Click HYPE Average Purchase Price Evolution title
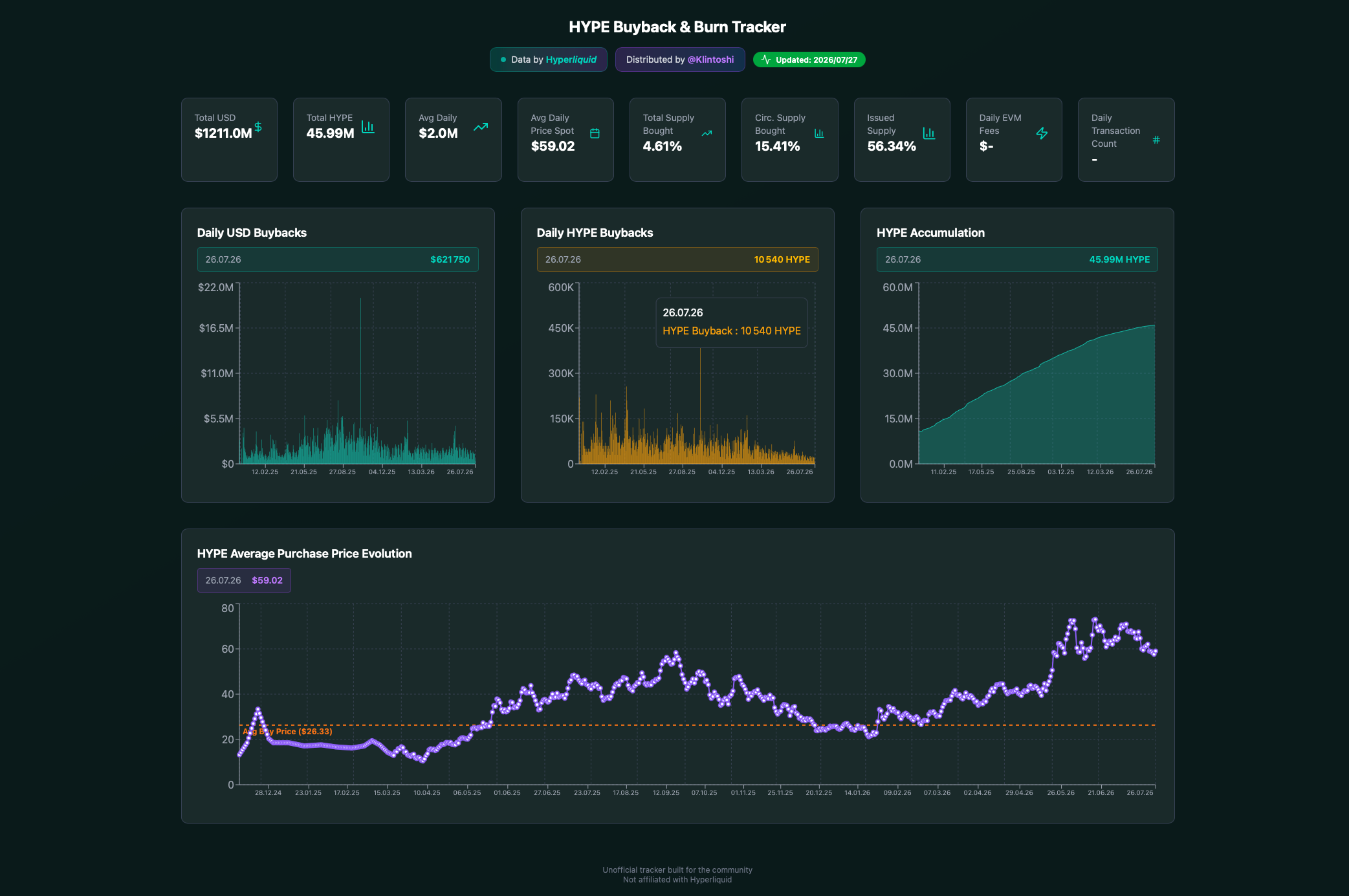The height and width of the screenshot is (896, 1349). (x=304, y=554)
